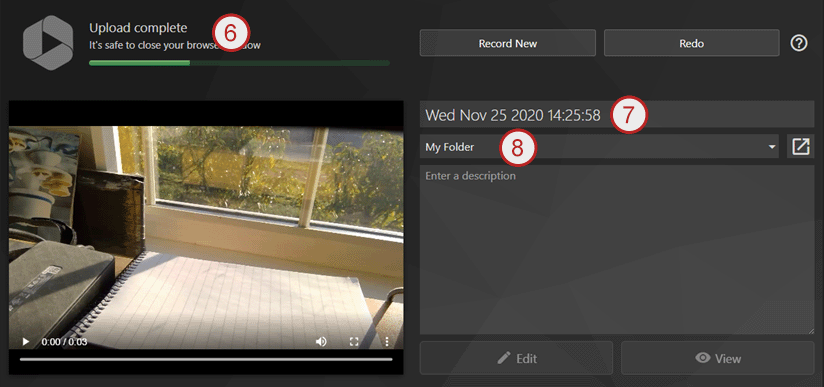This screenshot has height=387, width=824.
Task: Click the pencil icon on Edit
Action: coord(504,358)
